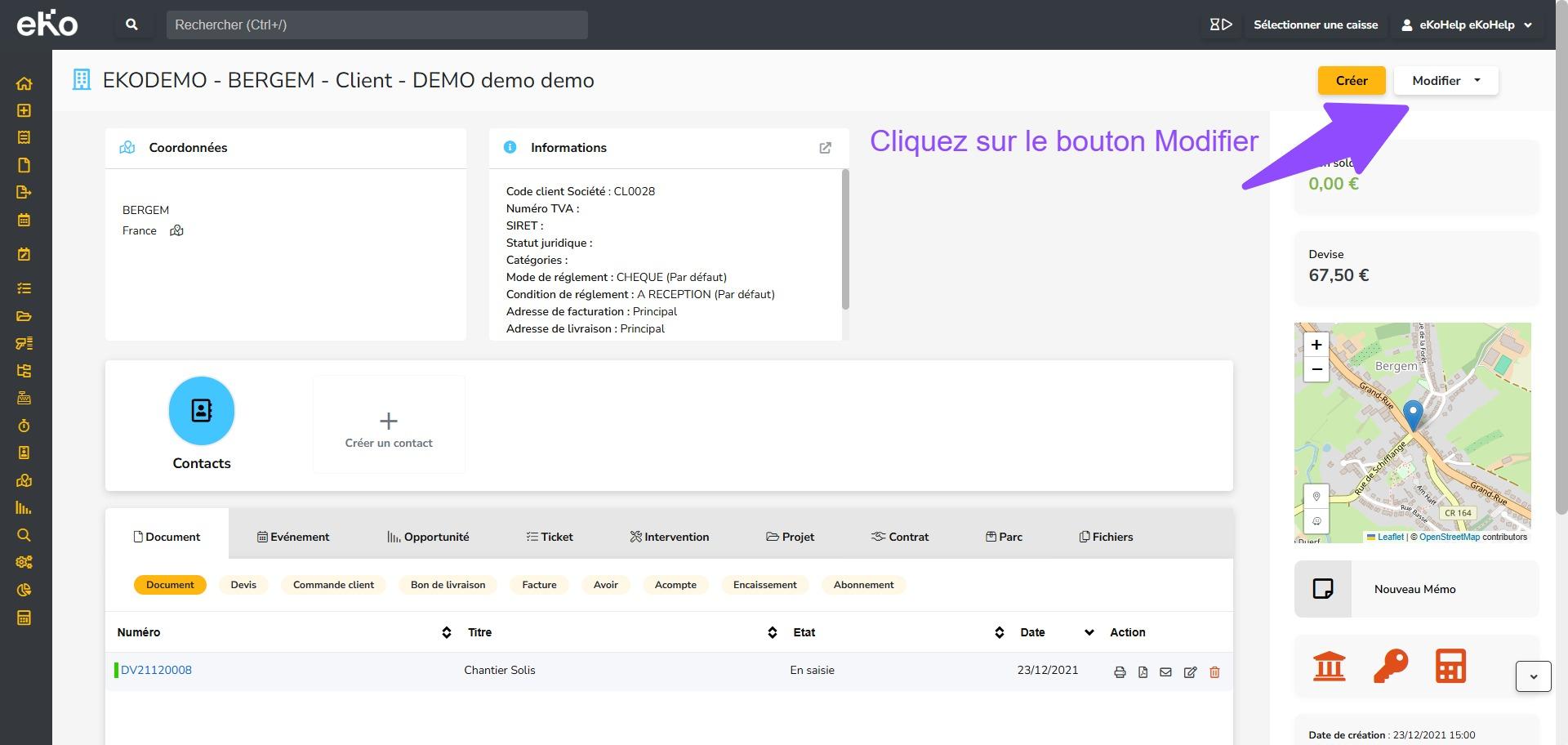The image size is (1568, 745).
Task: Open the orange bank building icon
Action: [1329, 667]
